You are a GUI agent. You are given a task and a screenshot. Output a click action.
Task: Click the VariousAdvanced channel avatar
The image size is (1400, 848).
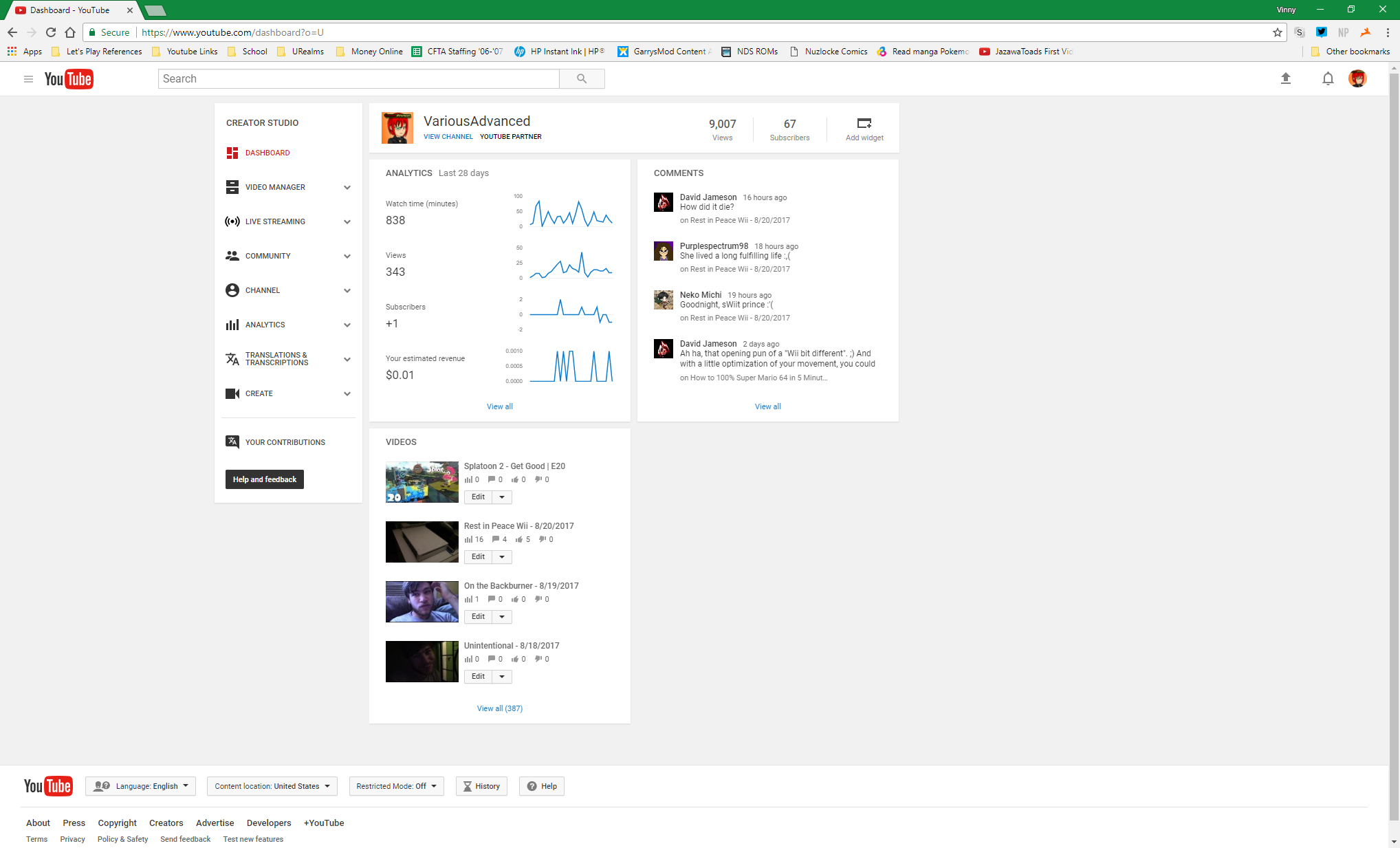coord(397,128)
